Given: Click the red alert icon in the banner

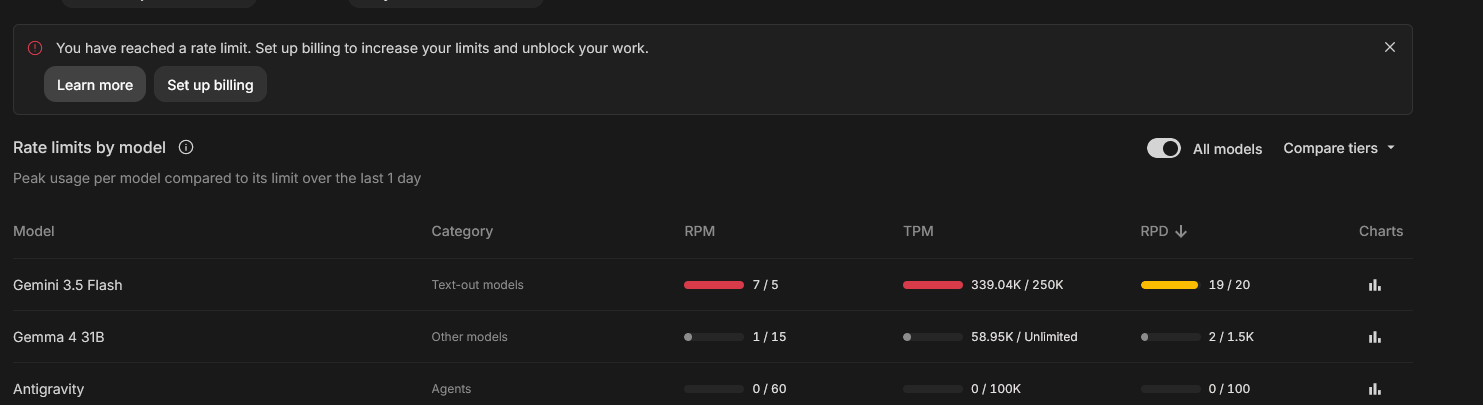Looking at the screenshot, I should pyautogui.click(x=35, y=47).
